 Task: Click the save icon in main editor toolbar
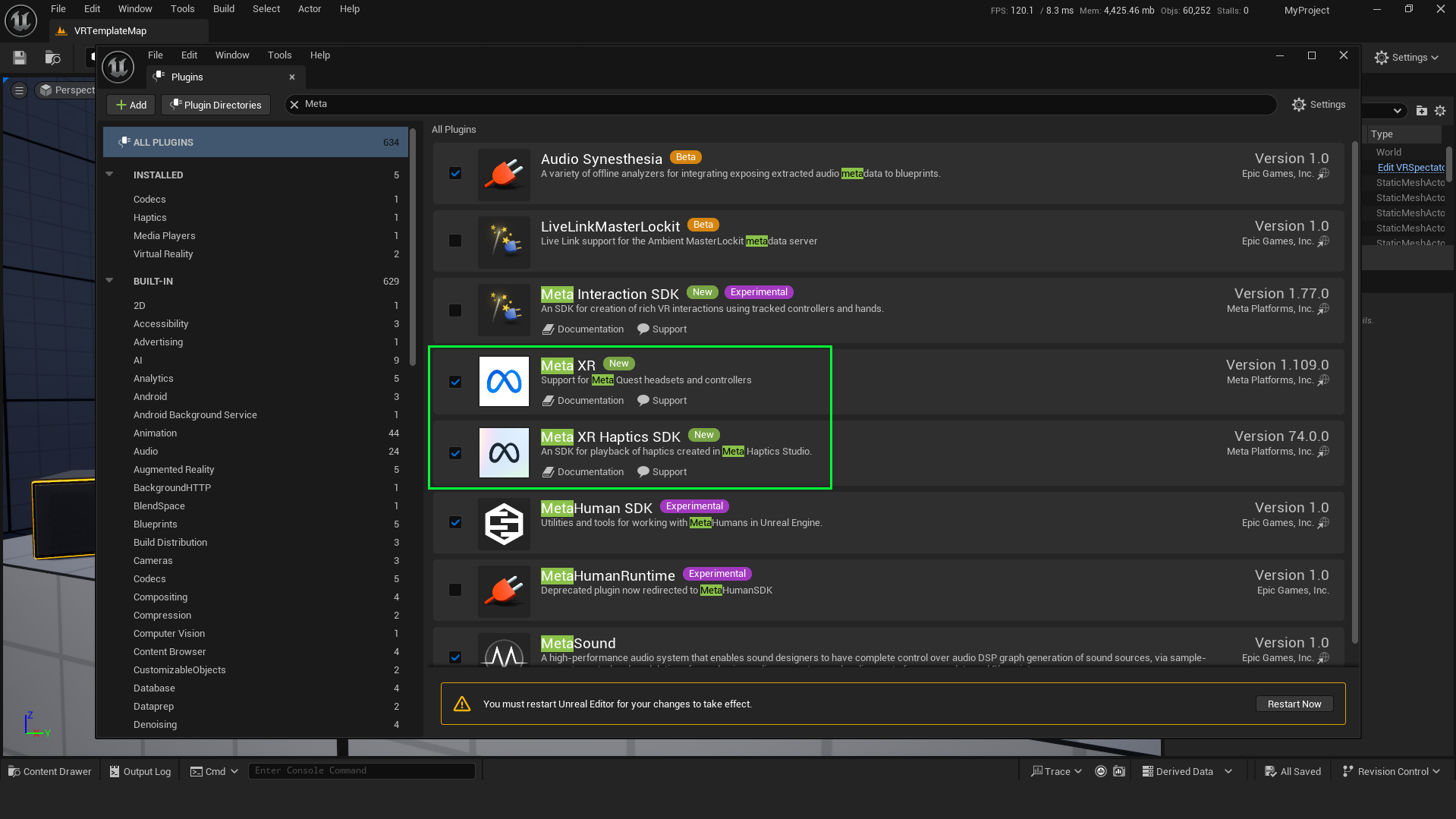point(20,58)
